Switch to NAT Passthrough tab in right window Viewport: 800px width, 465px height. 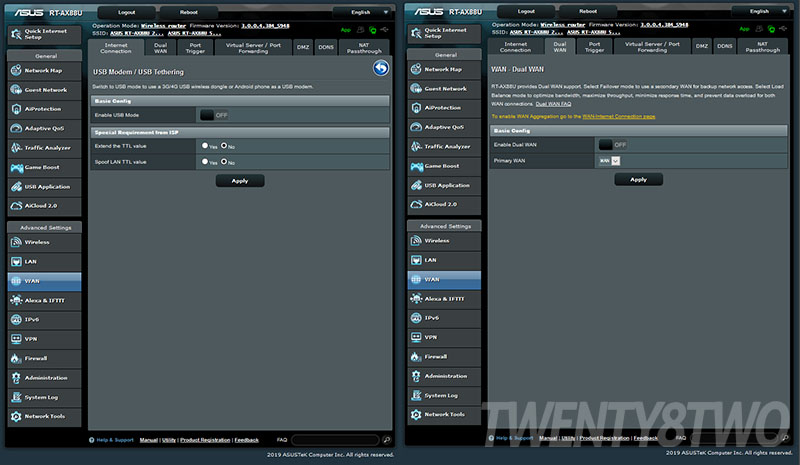tap(762, 47)
